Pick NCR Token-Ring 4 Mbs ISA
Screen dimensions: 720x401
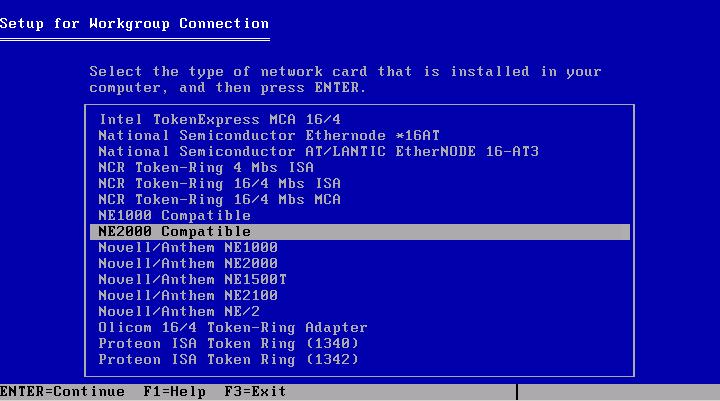point(206,168)
